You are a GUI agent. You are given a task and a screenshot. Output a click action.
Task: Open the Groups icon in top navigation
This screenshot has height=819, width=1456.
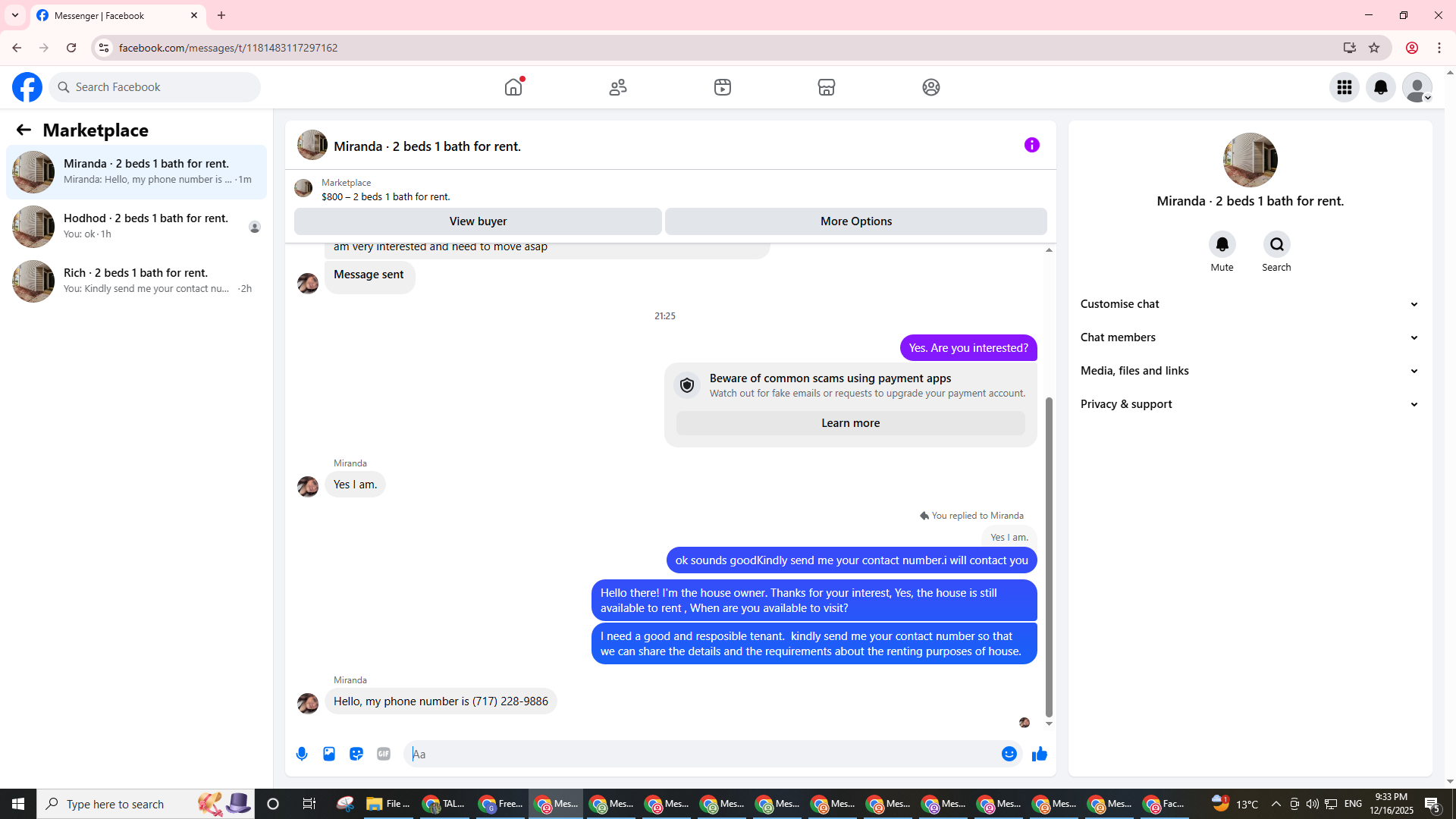[x=931, y=87]
